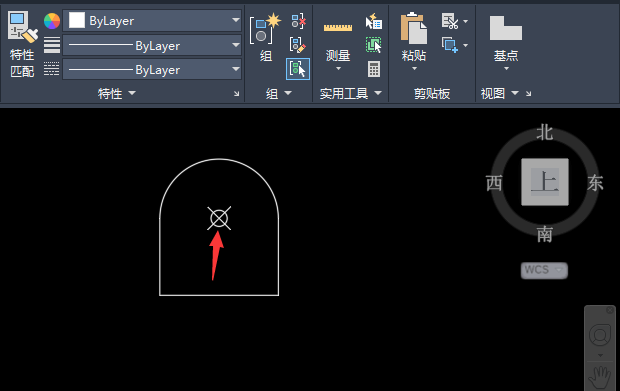Click the Quick Select icon

coord(374,21)
